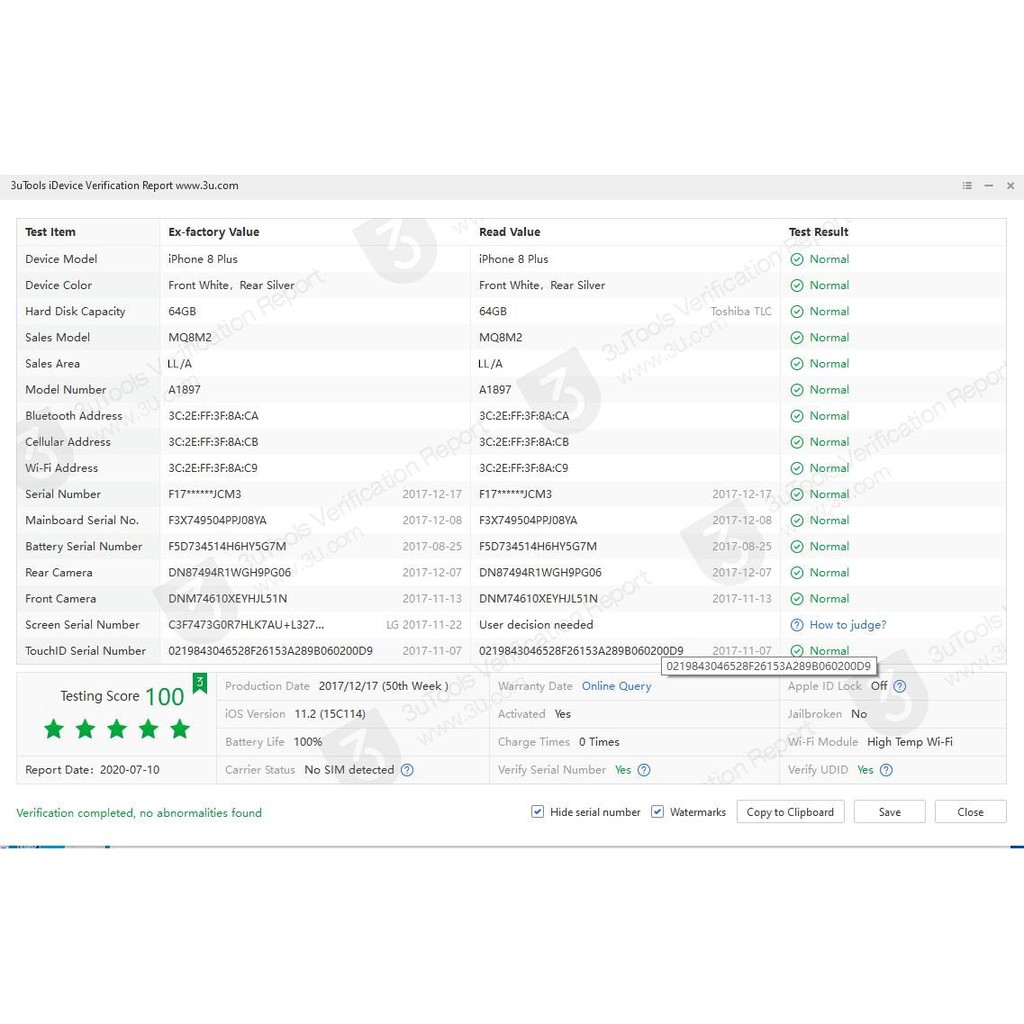Screen dimensions: 1024x1024
Task: Click the Serial Number Normal check icon
Action: (x=797, y=494)
